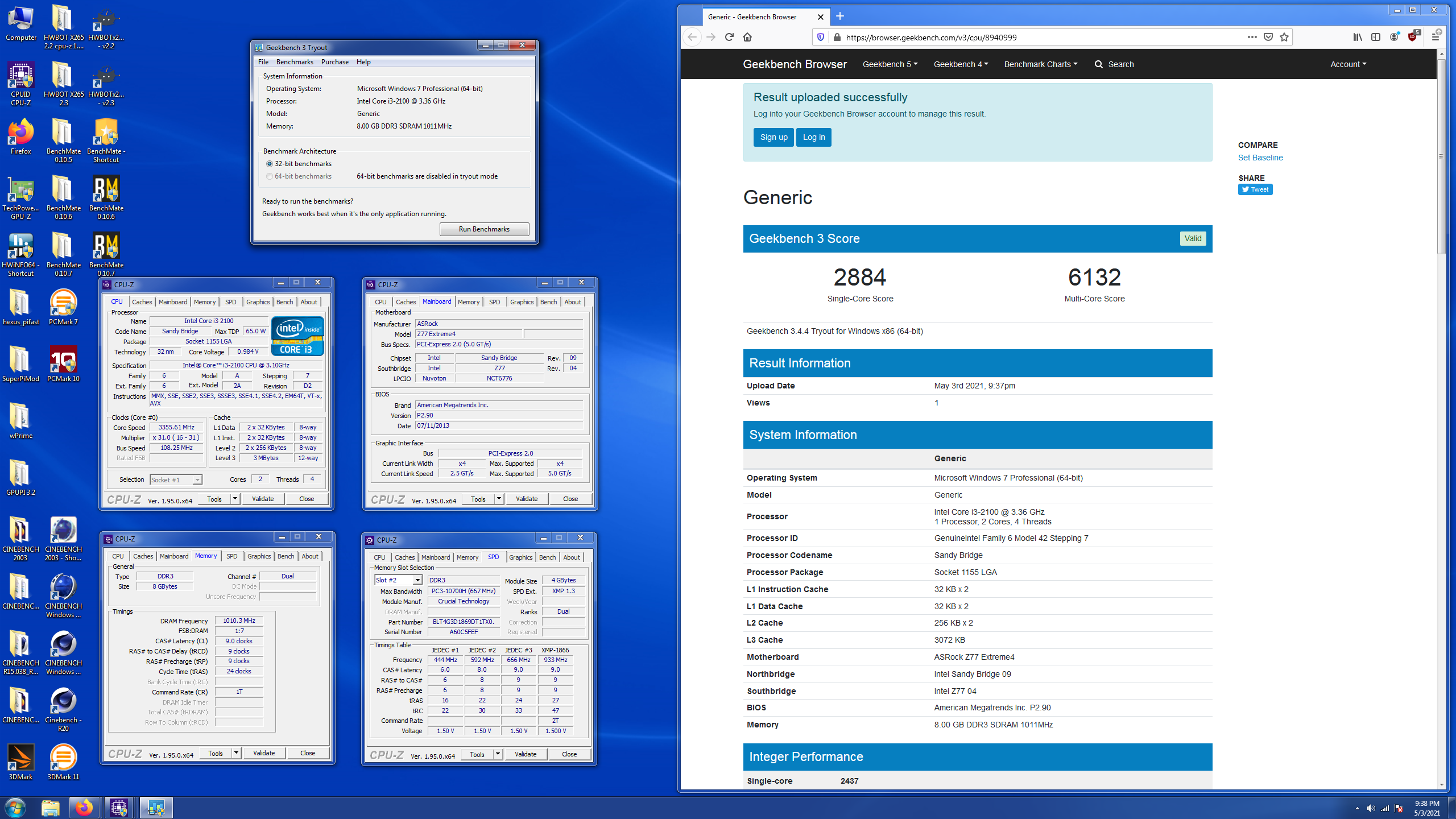Click Set Baseline link
Image resolution: width=1456 pixels, height=819 pixels.
[1260, 158]
